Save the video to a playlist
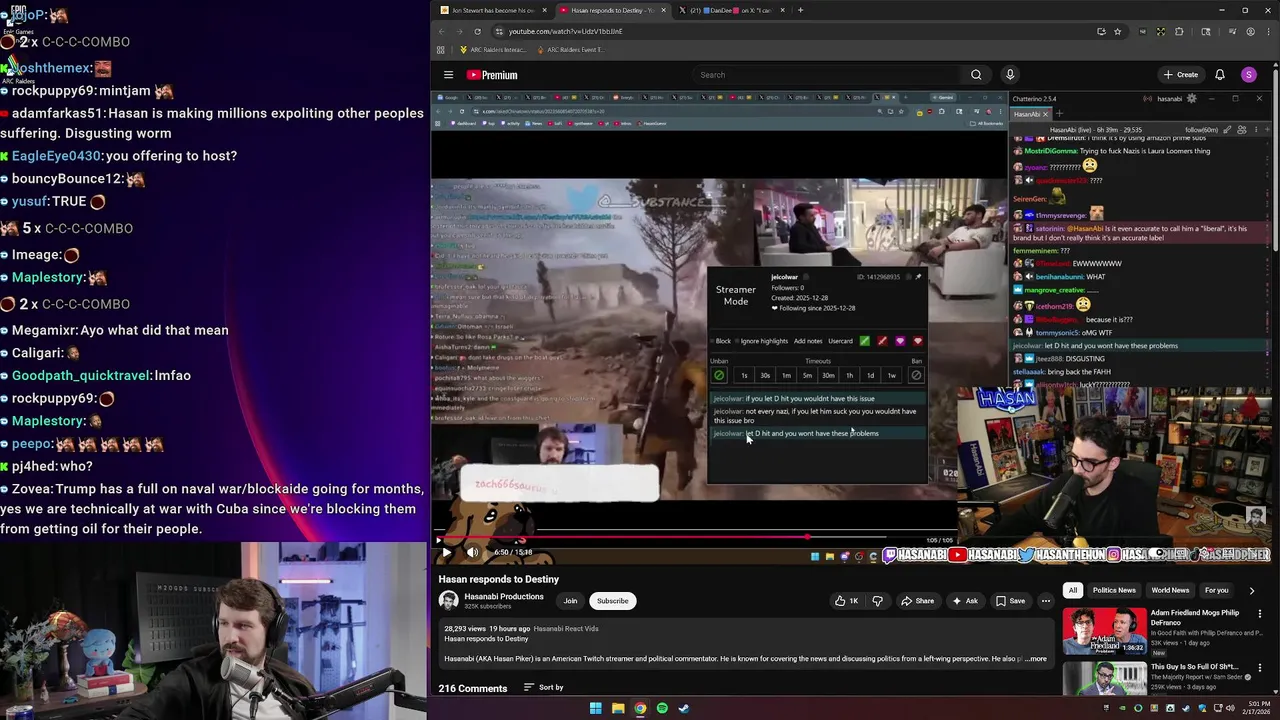The image size is (1280, 720). (1010, 601)
